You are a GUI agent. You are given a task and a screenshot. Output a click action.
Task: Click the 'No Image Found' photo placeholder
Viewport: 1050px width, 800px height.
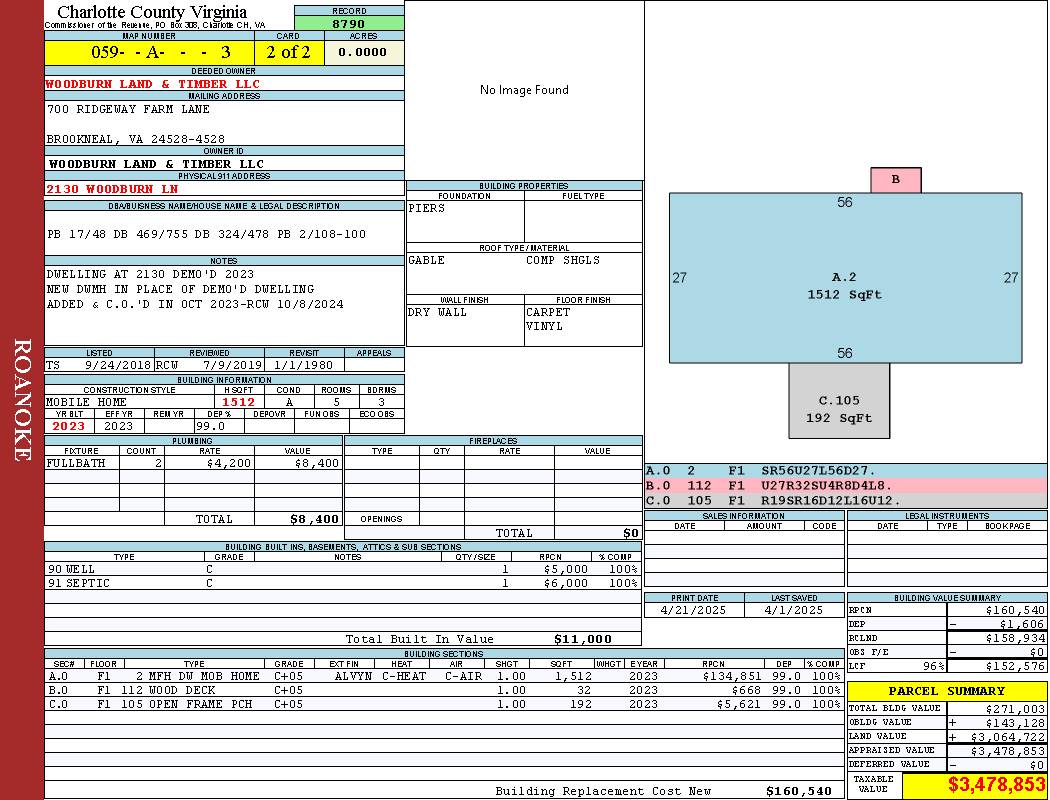point(524,90)
